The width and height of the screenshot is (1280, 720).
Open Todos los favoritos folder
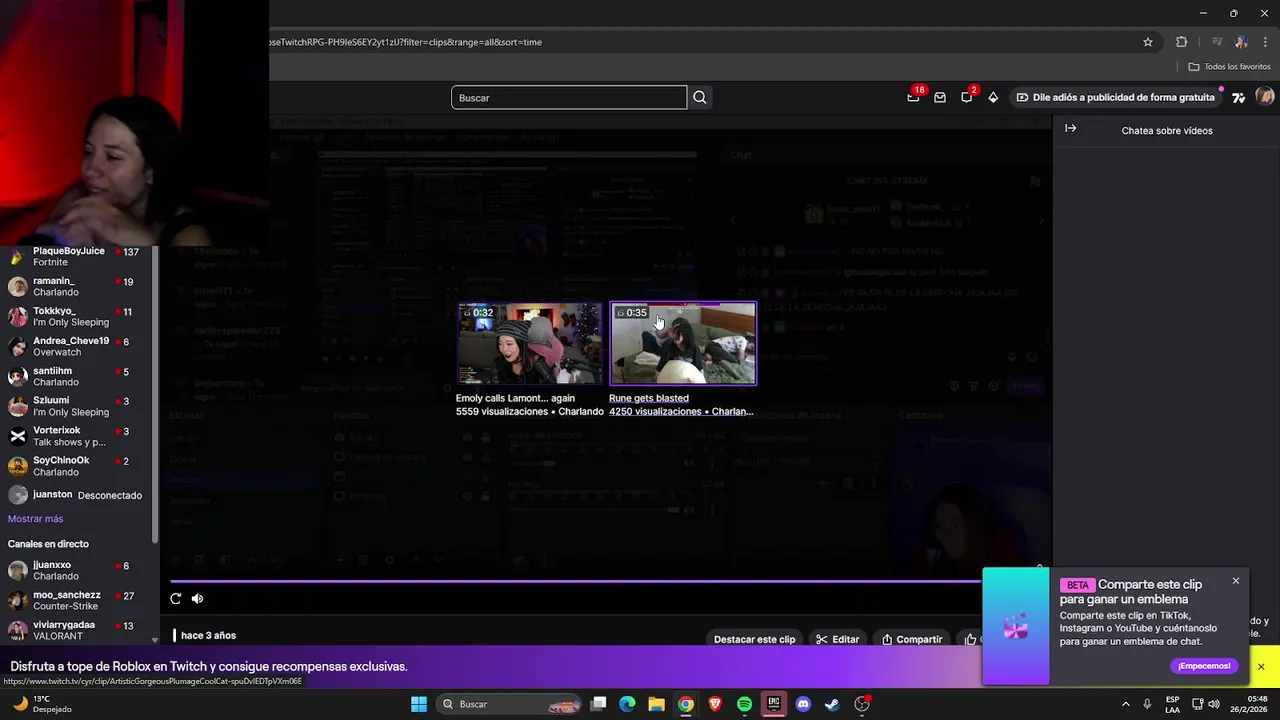1229,66
